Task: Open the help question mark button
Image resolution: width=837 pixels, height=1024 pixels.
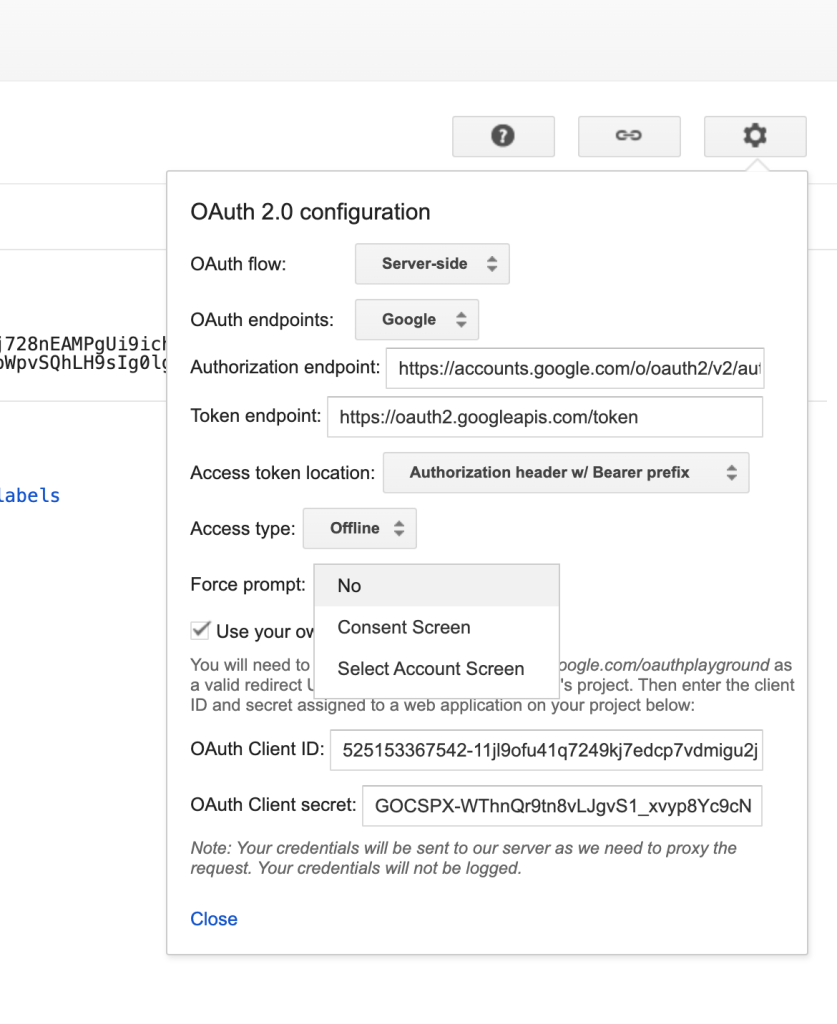Action: point(503,136)
